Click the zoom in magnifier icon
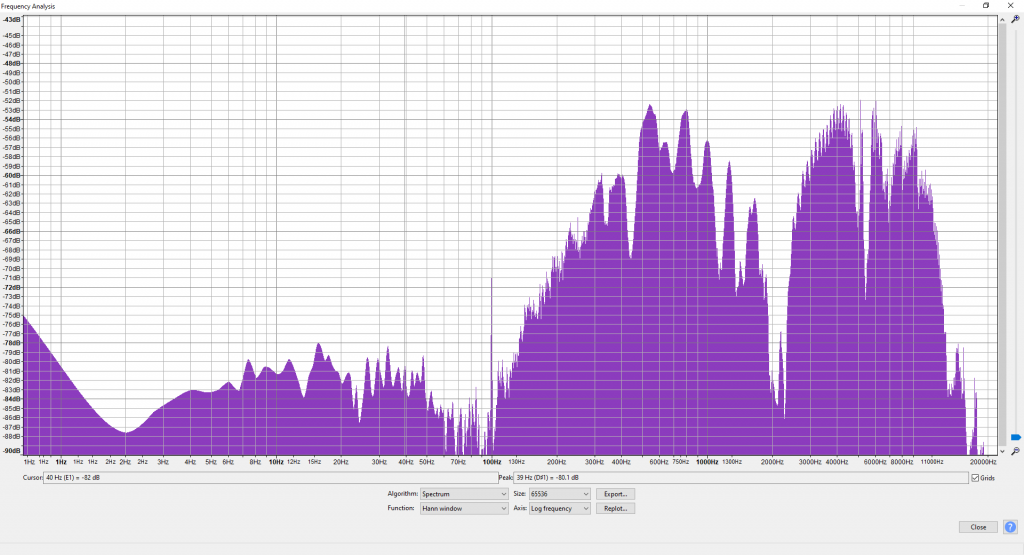 1015,19
